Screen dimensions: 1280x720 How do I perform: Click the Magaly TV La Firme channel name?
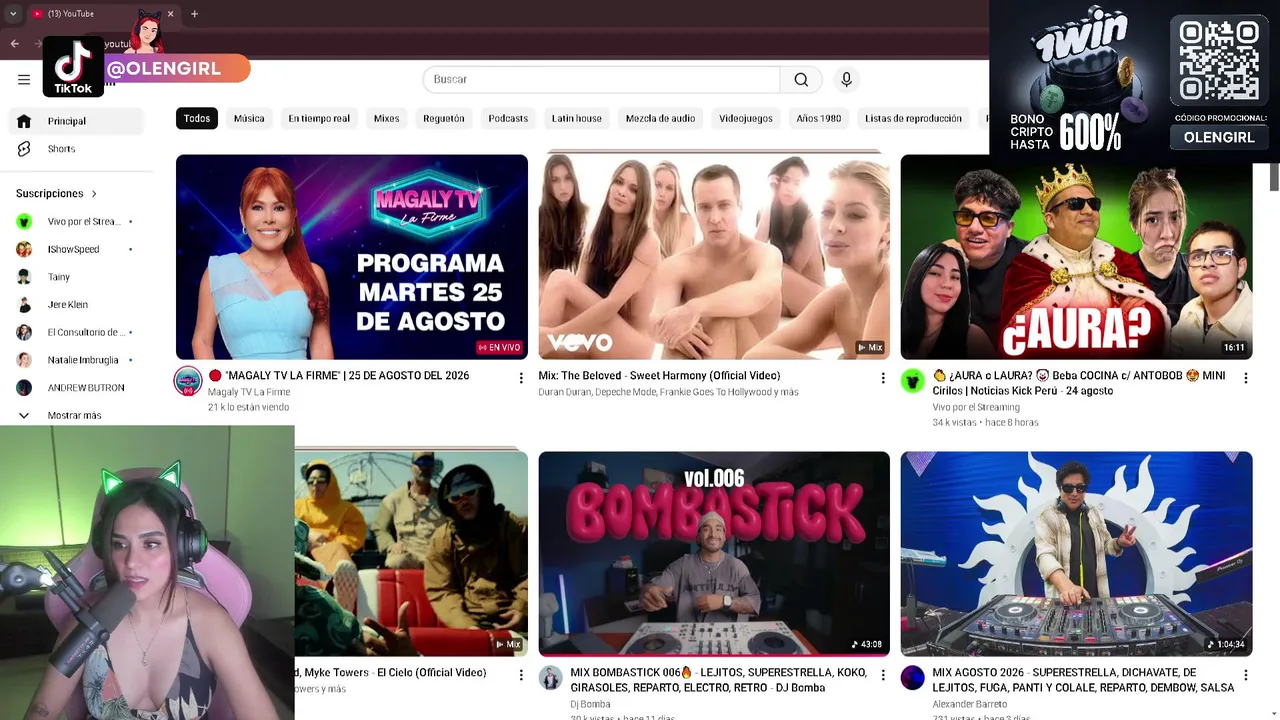[249, 392]
